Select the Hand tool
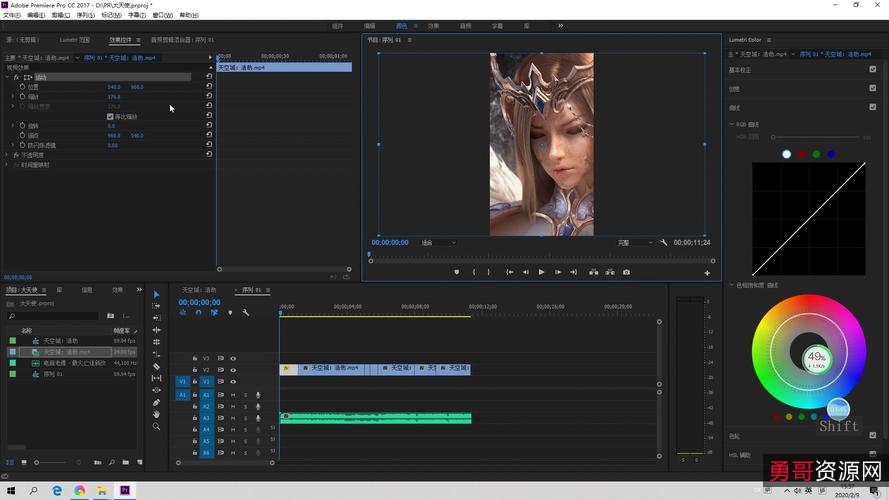Viewport: 889px width, 500px height. pyautogui.click(x=156, y=414)
